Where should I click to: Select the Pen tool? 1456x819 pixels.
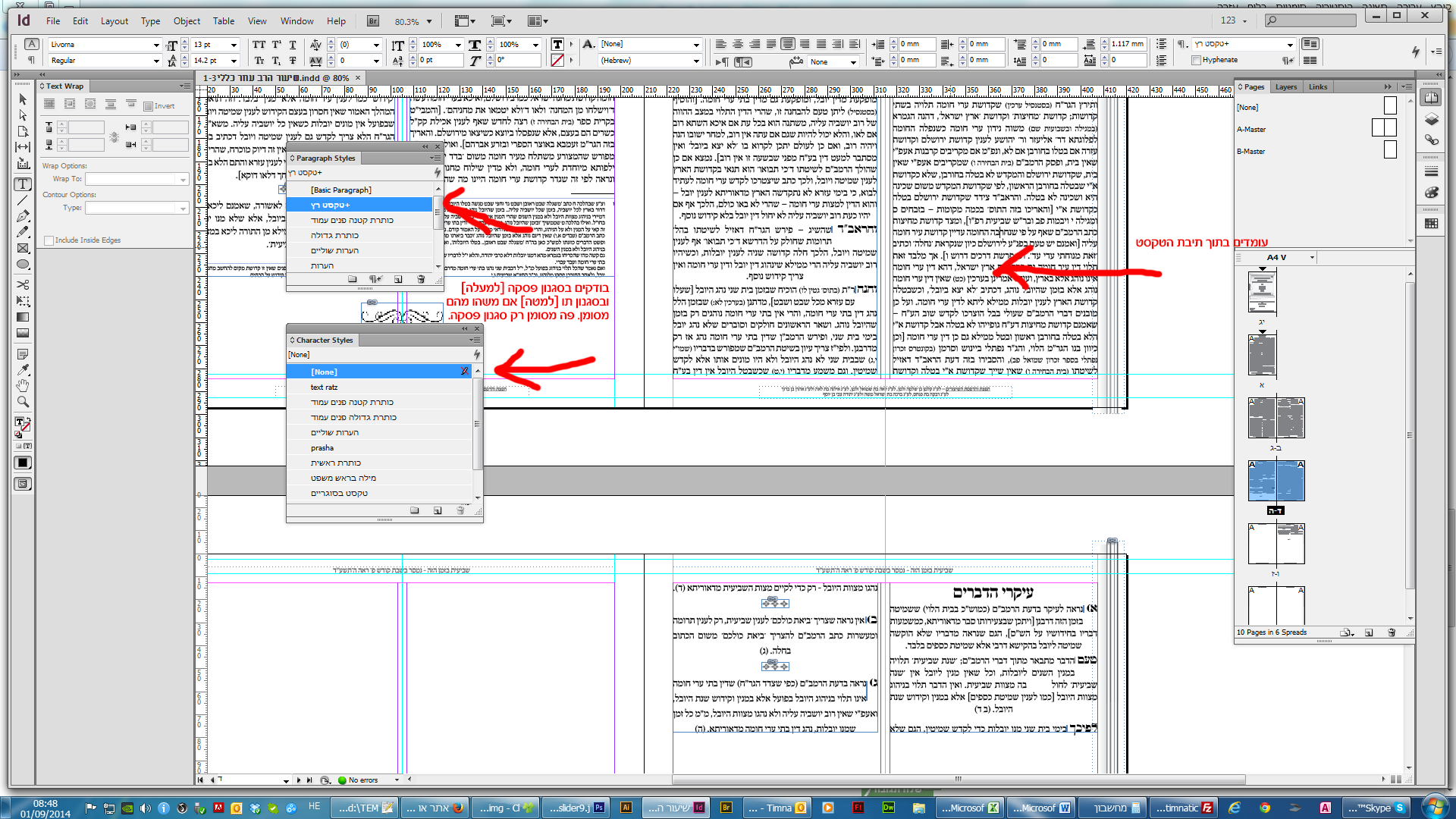click(23, 216)
